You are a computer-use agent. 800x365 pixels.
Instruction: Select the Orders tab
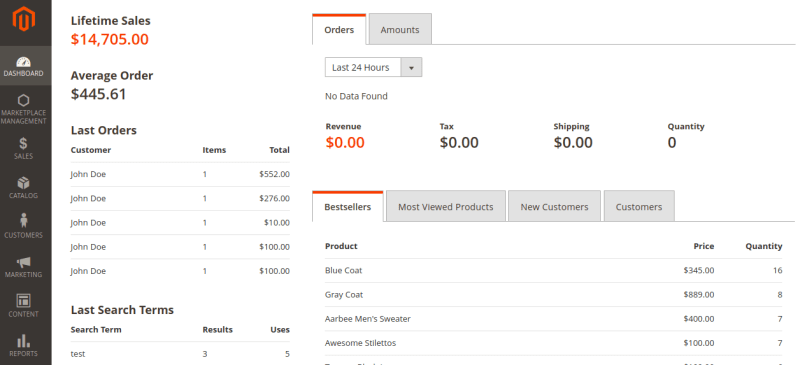pos(339,30)
